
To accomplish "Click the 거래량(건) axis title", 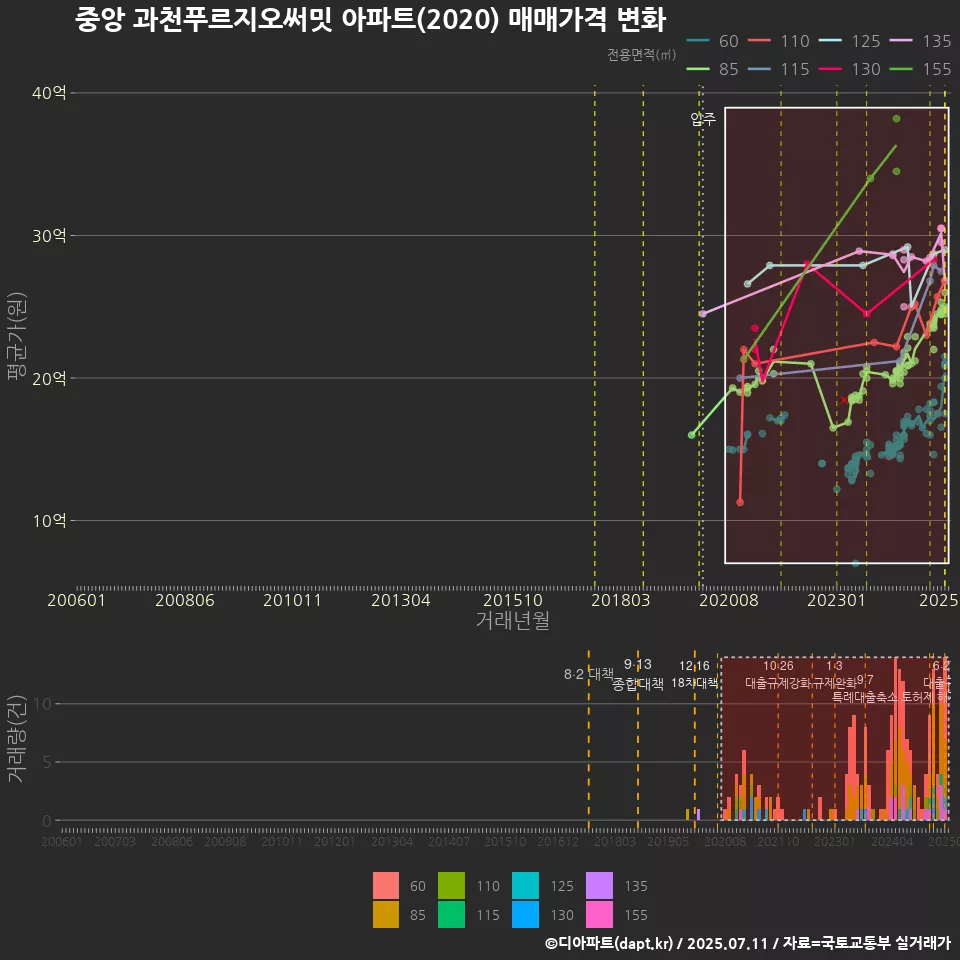I will point(17,739).
